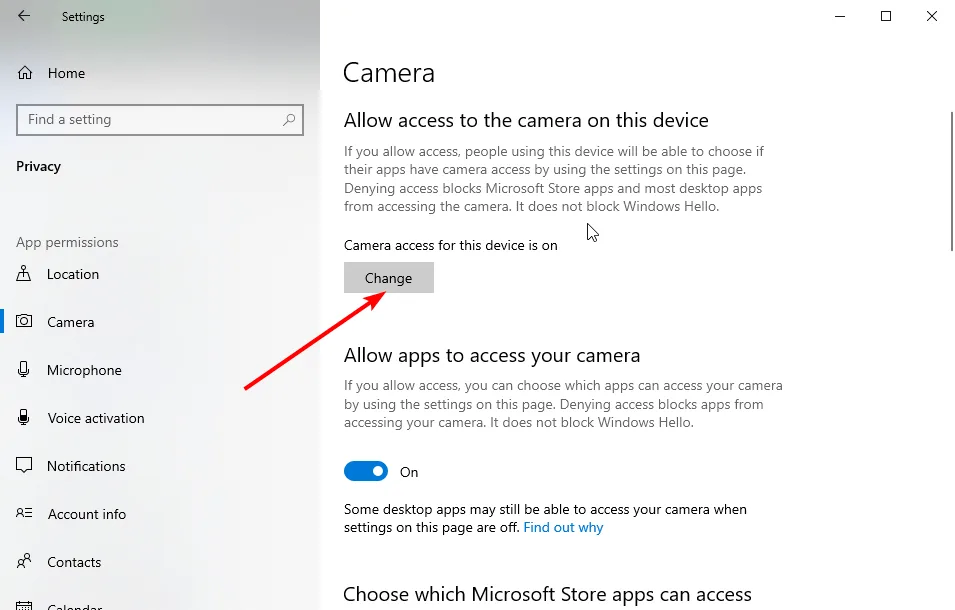This screenshot has height=610, width=955.
Task: Maximize the Settings window
Action: [885, 16]
